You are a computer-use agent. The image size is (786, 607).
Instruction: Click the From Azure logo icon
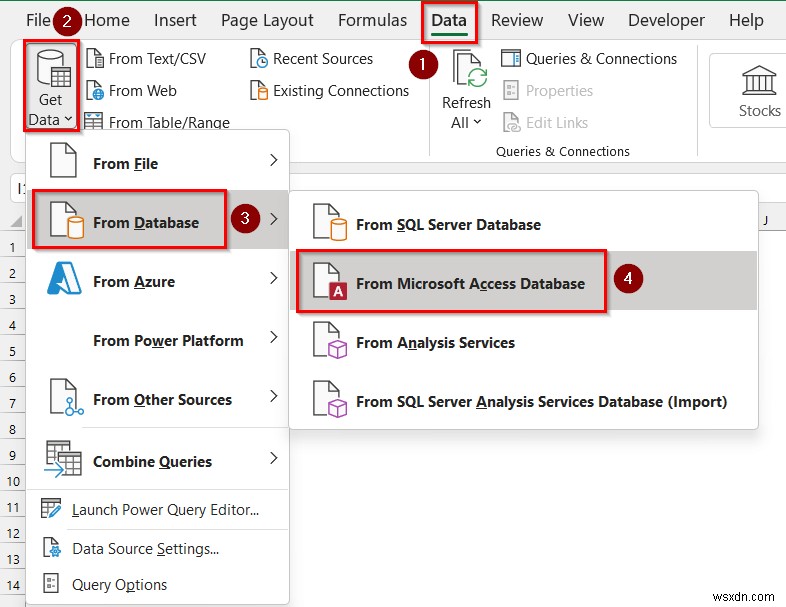pos(64,278)
